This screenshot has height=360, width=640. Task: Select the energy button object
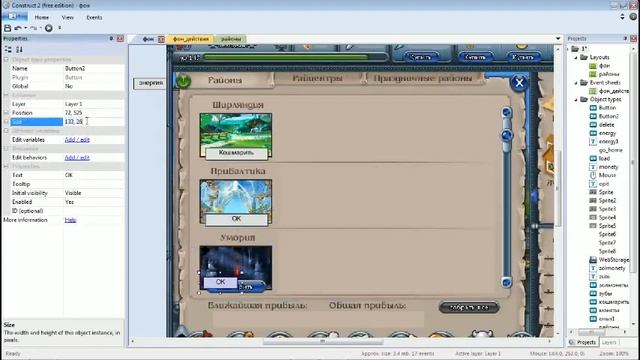click(x=607, y=133)
